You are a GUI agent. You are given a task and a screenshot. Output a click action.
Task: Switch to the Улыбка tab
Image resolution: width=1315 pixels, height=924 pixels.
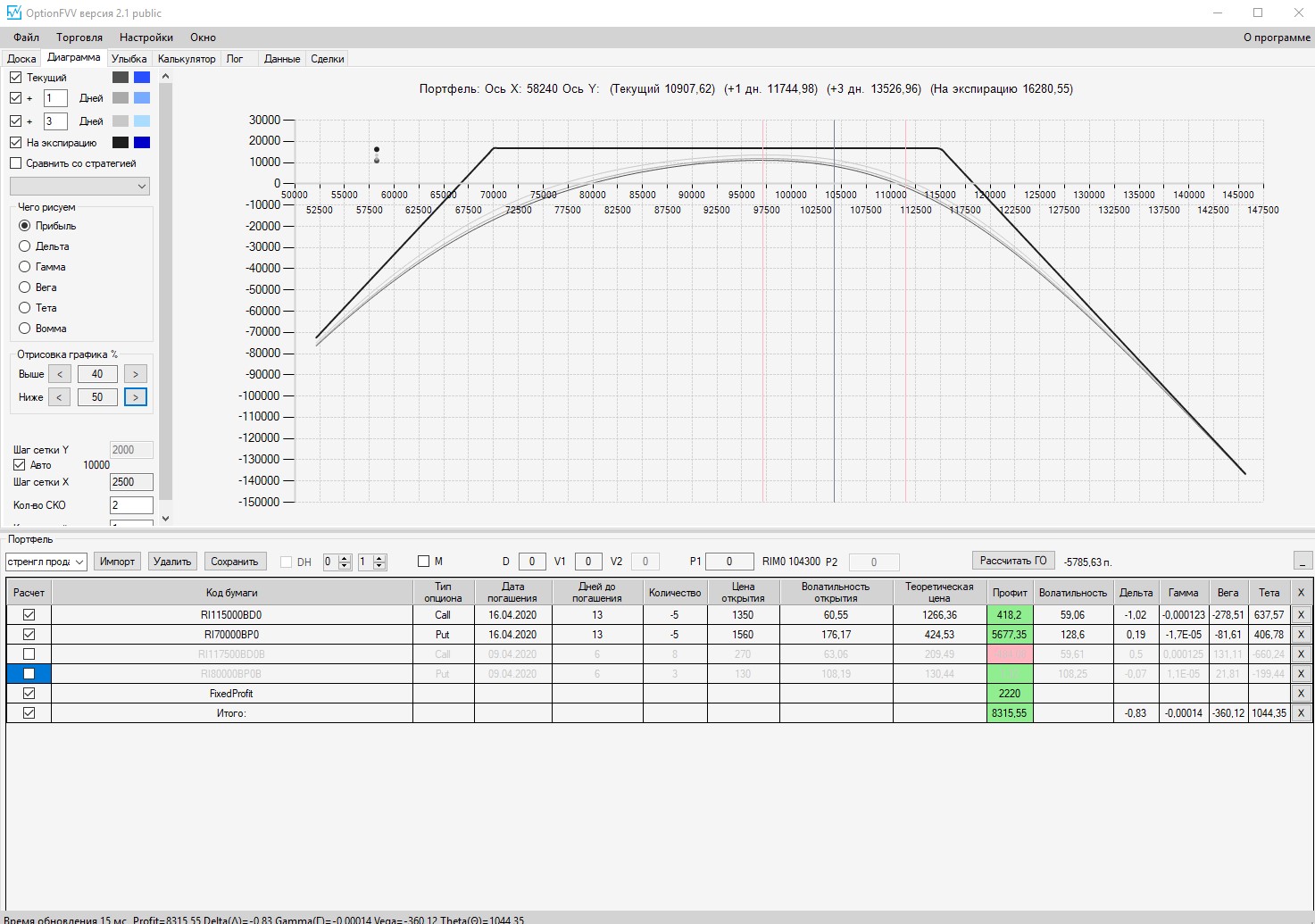click(129, 59)
